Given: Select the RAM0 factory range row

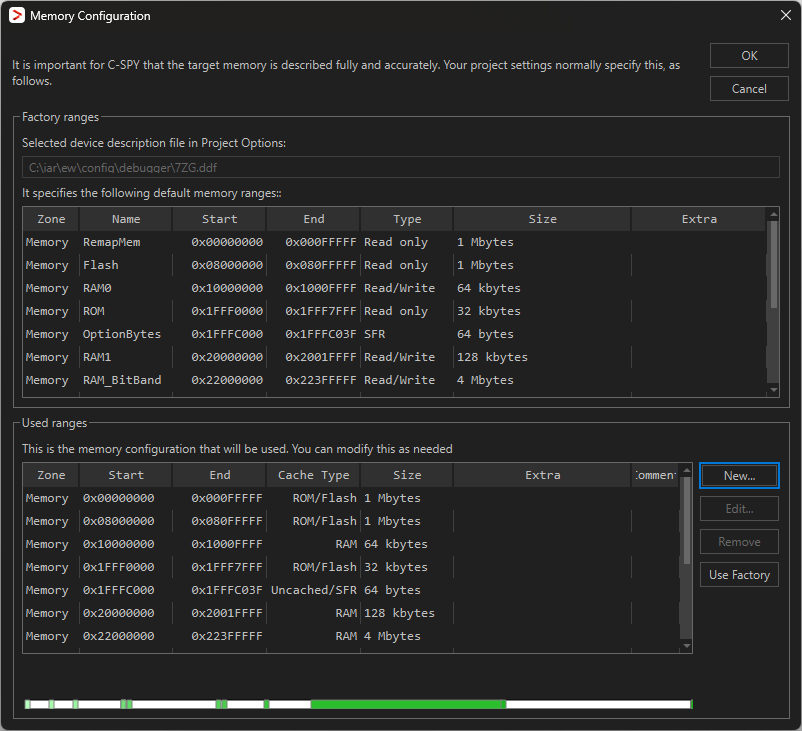Looking at the screenshot, I should 394,288.
